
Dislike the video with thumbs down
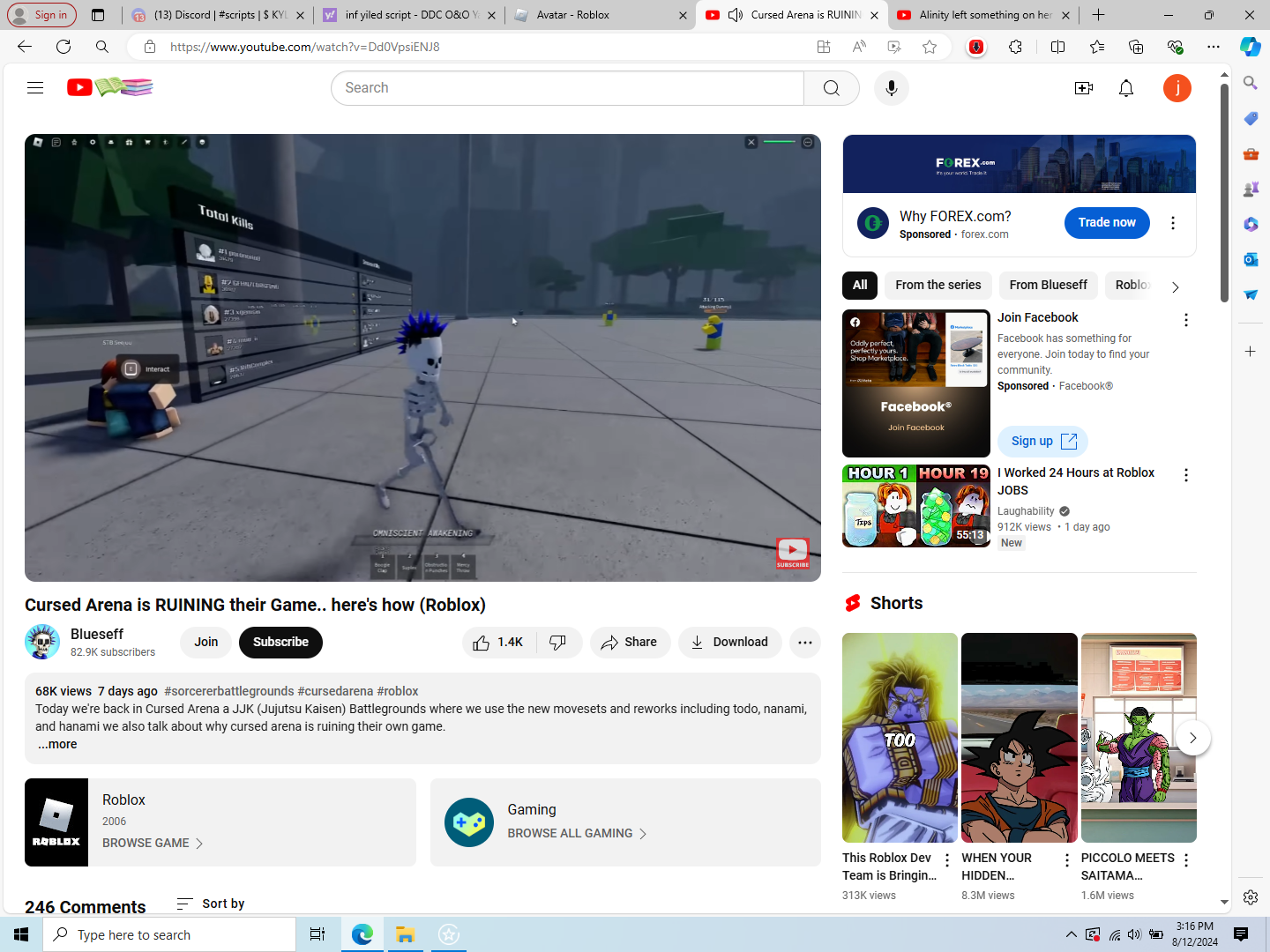coord(558,643)
